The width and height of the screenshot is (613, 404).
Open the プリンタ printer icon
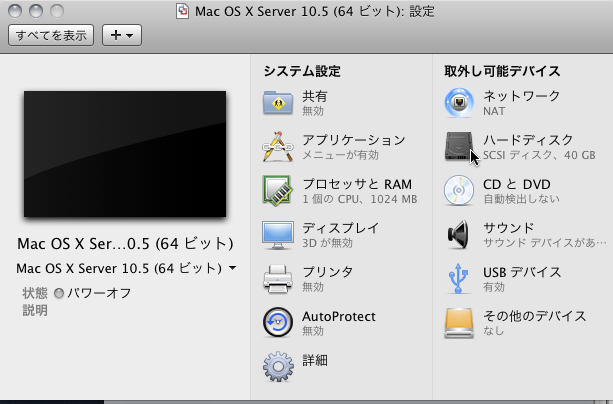[x=277, y=279]
